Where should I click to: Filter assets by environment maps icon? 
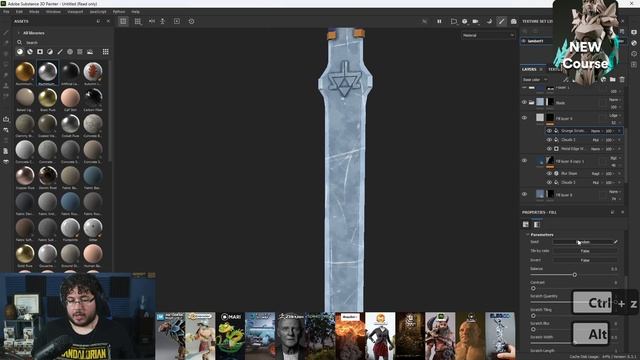pos(90,52)
